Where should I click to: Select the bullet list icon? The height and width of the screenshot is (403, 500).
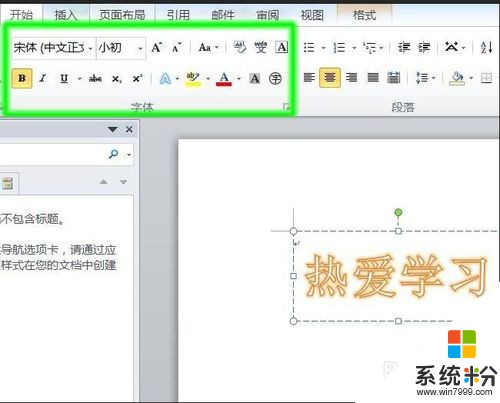tap(309, 47)
